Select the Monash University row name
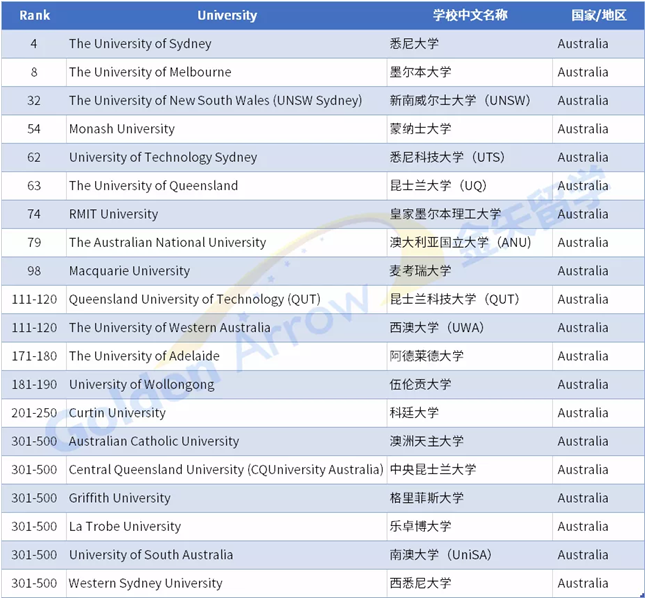 121,129
